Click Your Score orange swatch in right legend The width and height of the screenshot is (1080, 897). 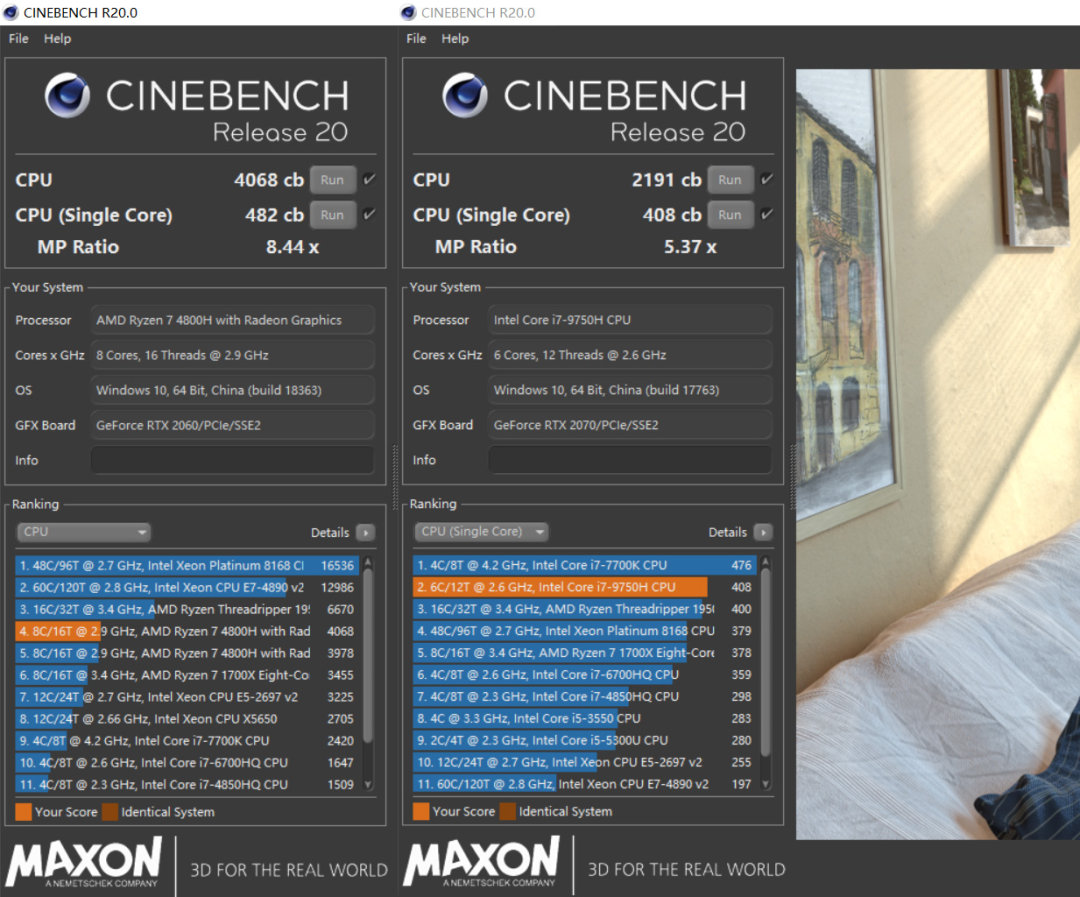click(421, 811)
